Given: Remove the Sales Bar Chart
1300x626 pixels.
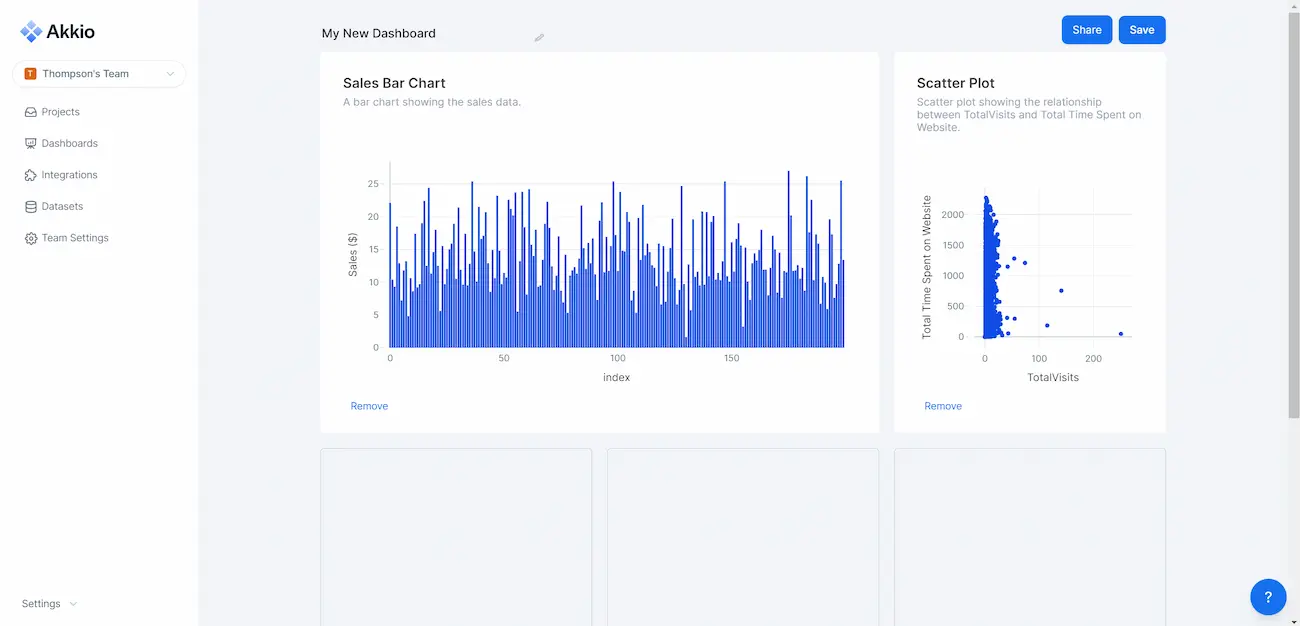Looking at the screenshot, I should (369, 406).
